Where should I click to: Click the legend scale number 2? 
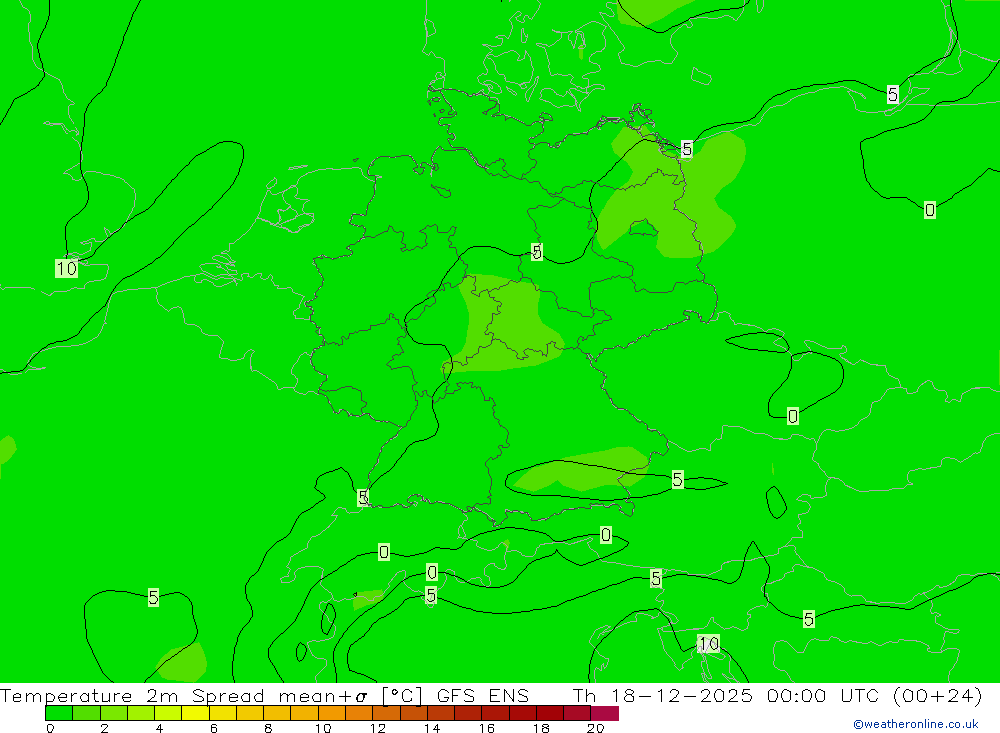click(x=105, y=728)
